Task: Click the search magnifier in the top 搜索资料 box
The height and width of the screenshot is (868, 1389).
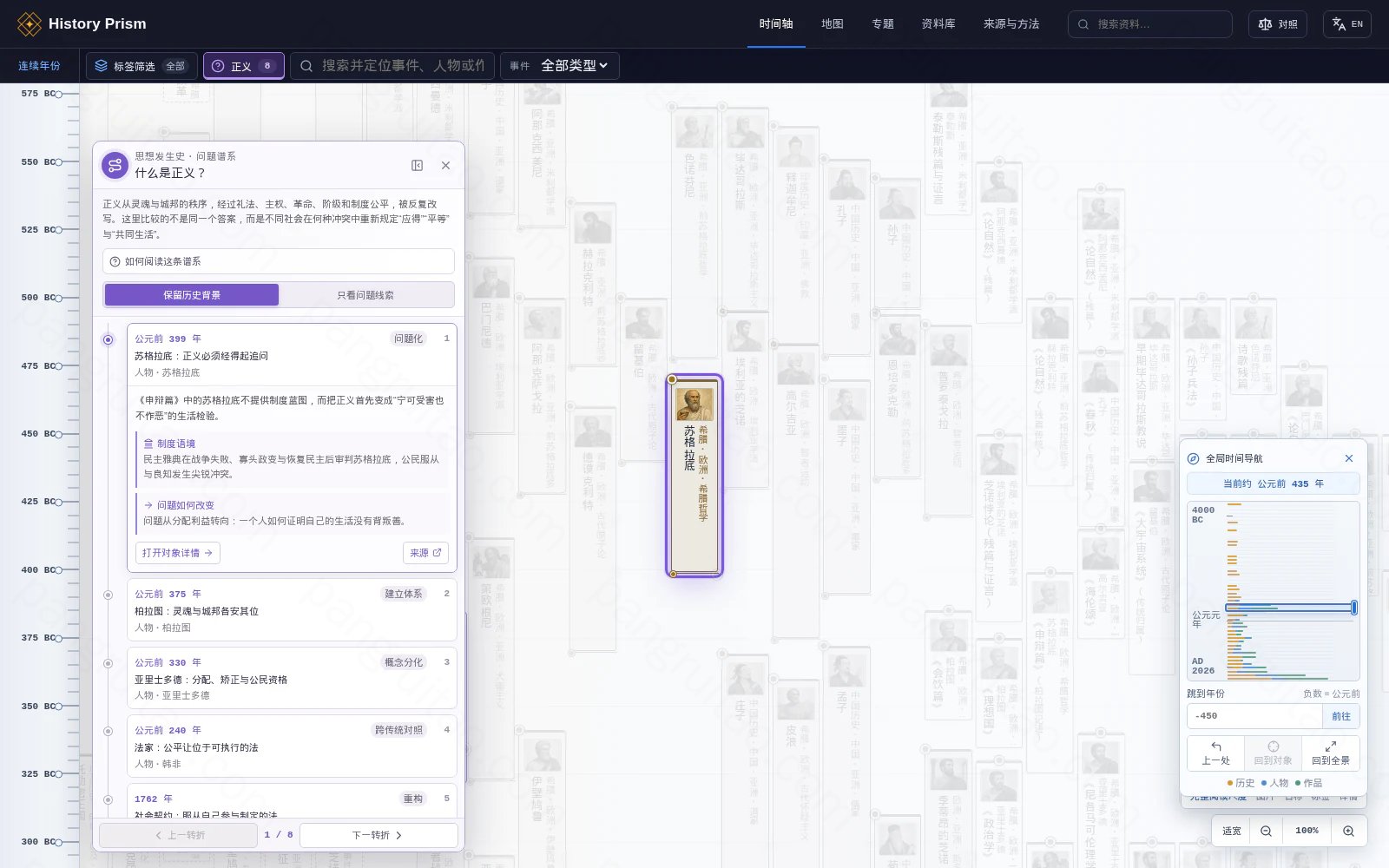Action: tap(1083, 24)
